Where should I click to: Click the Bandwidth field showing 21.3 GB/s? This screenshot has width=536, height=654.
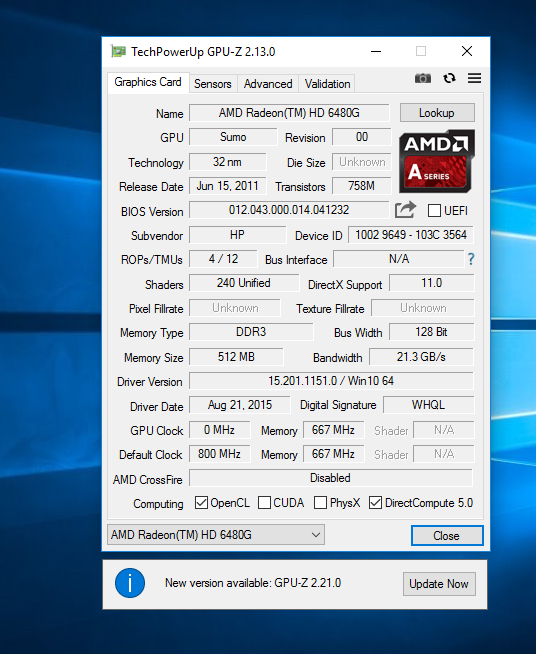[x=422, y=357]
